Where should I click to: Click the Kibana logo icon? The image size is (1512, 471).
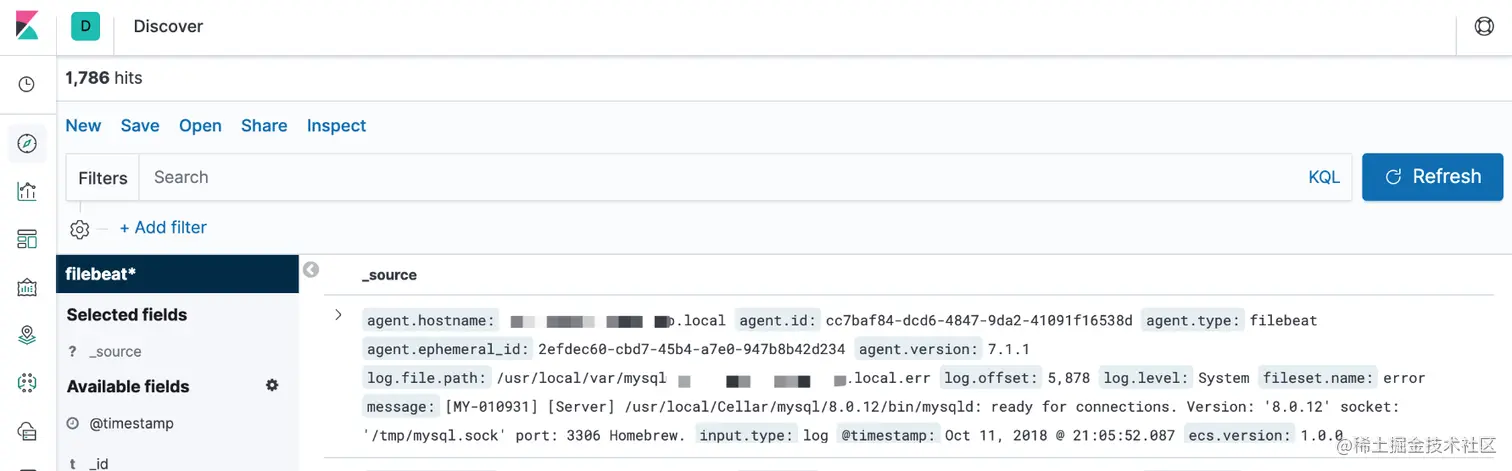pyautogui.click(x=27, y=26)
